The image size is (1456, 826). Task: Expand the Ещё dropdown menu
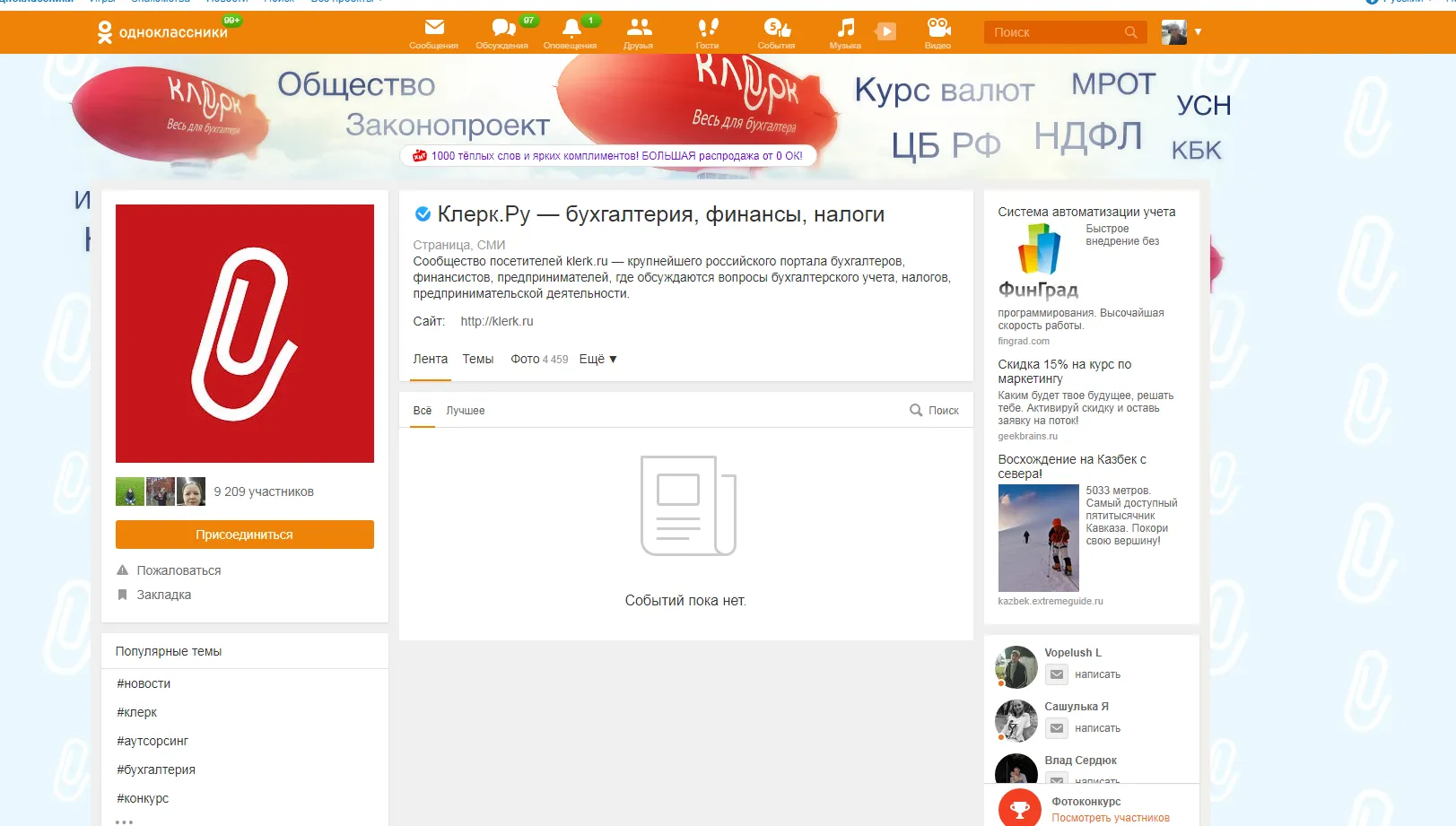(x=597, y=359)
